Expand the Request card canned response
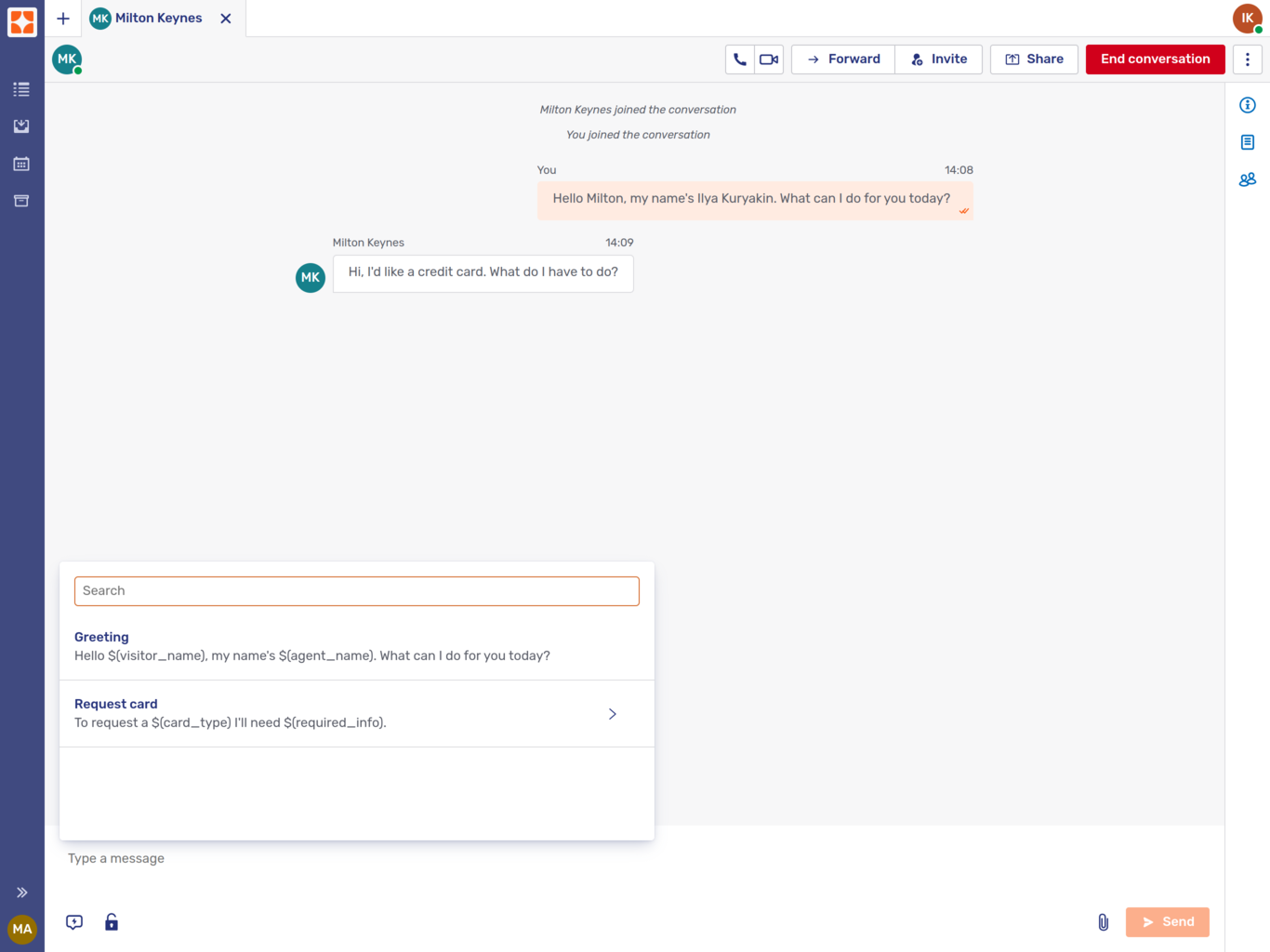This screenshot has width=1270, height=952. [613, 713]
